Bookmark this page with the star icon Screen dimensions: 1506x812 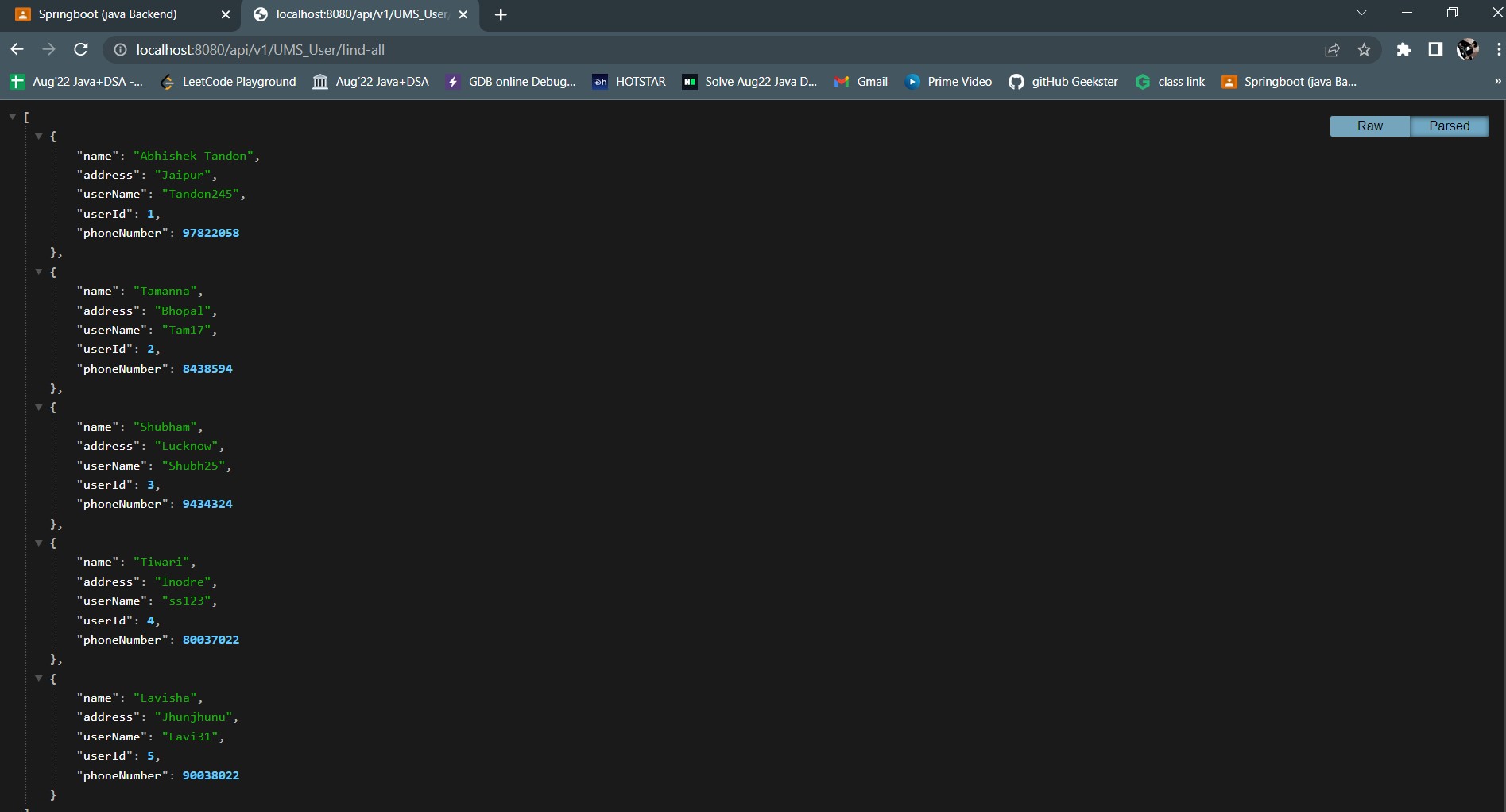(1364, 49)
